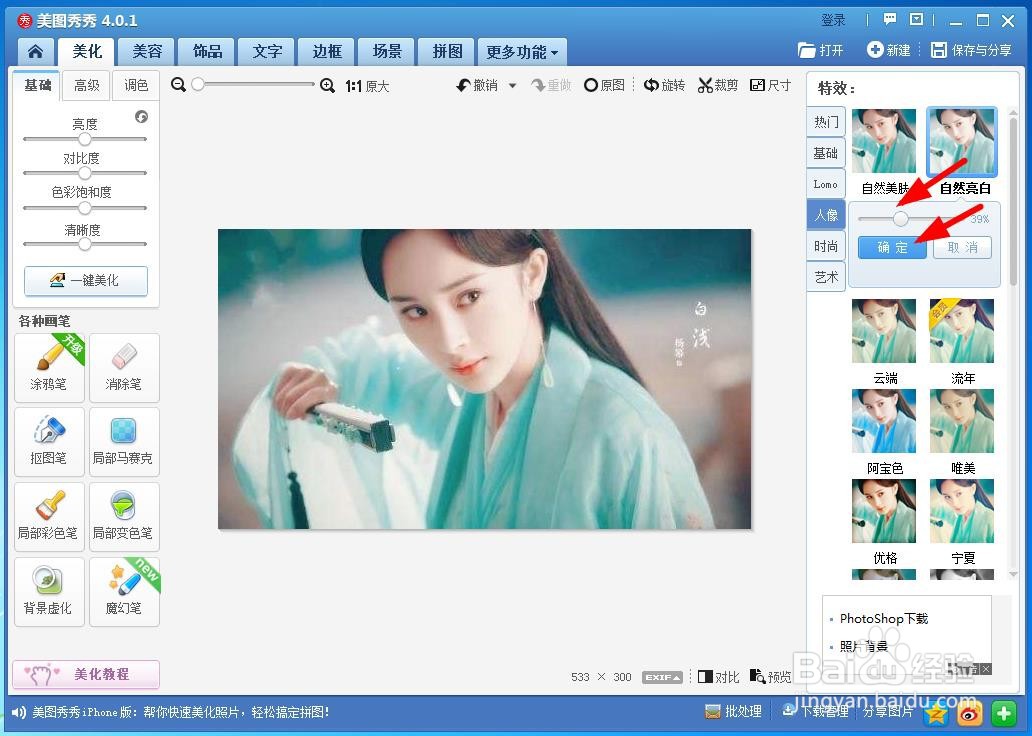The height and width of the screenshot is (736, 1032).
Task: Toggle the 对比 compare view
Action: pos(719,677)
